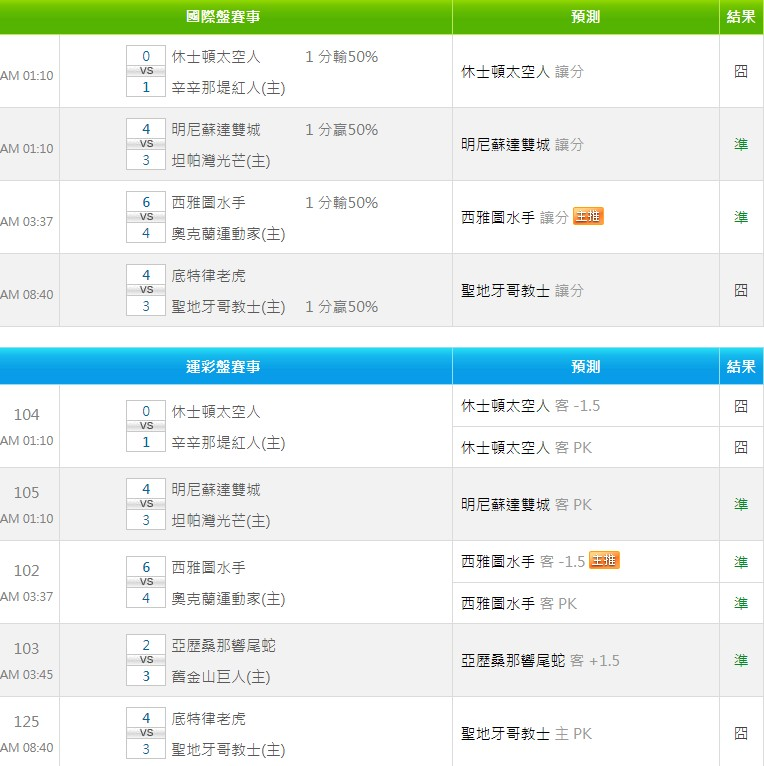Click the 主推 badge beside 西雅圖水手 讓分
Screen dimensions: 764x766
click(588, 216)
